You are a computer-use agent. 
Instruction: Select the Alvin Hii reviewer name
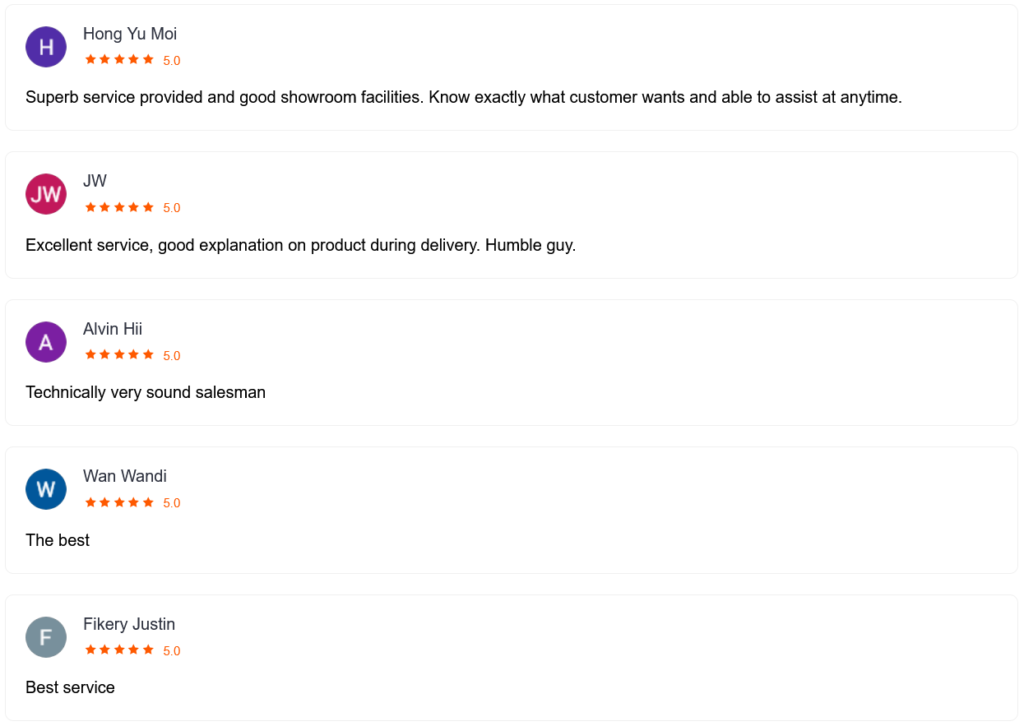point(113,329)
